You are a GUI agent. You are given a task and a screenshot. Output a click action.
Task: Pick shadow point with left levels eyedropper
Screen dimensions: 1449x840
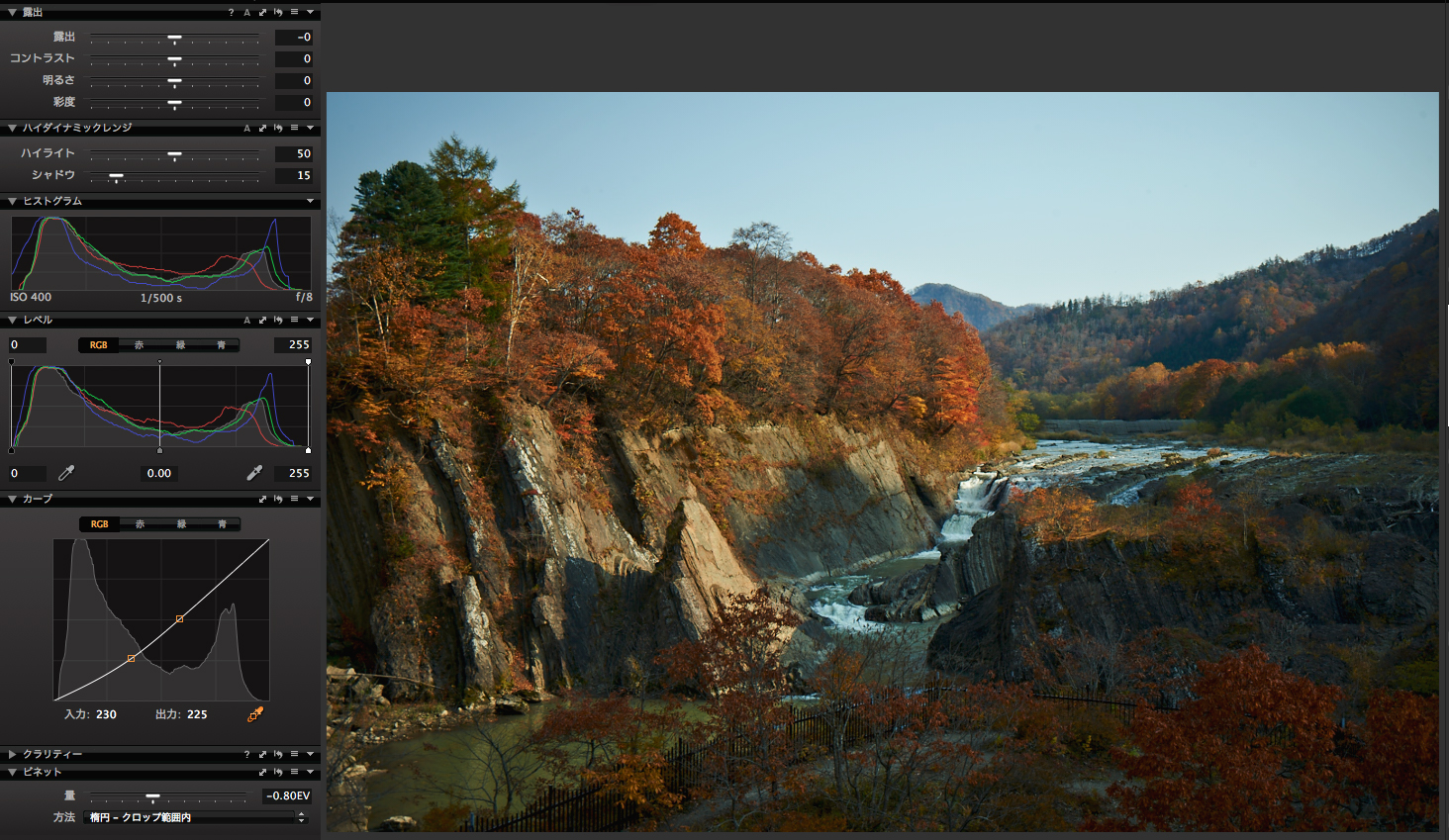[x=66, y=473]
